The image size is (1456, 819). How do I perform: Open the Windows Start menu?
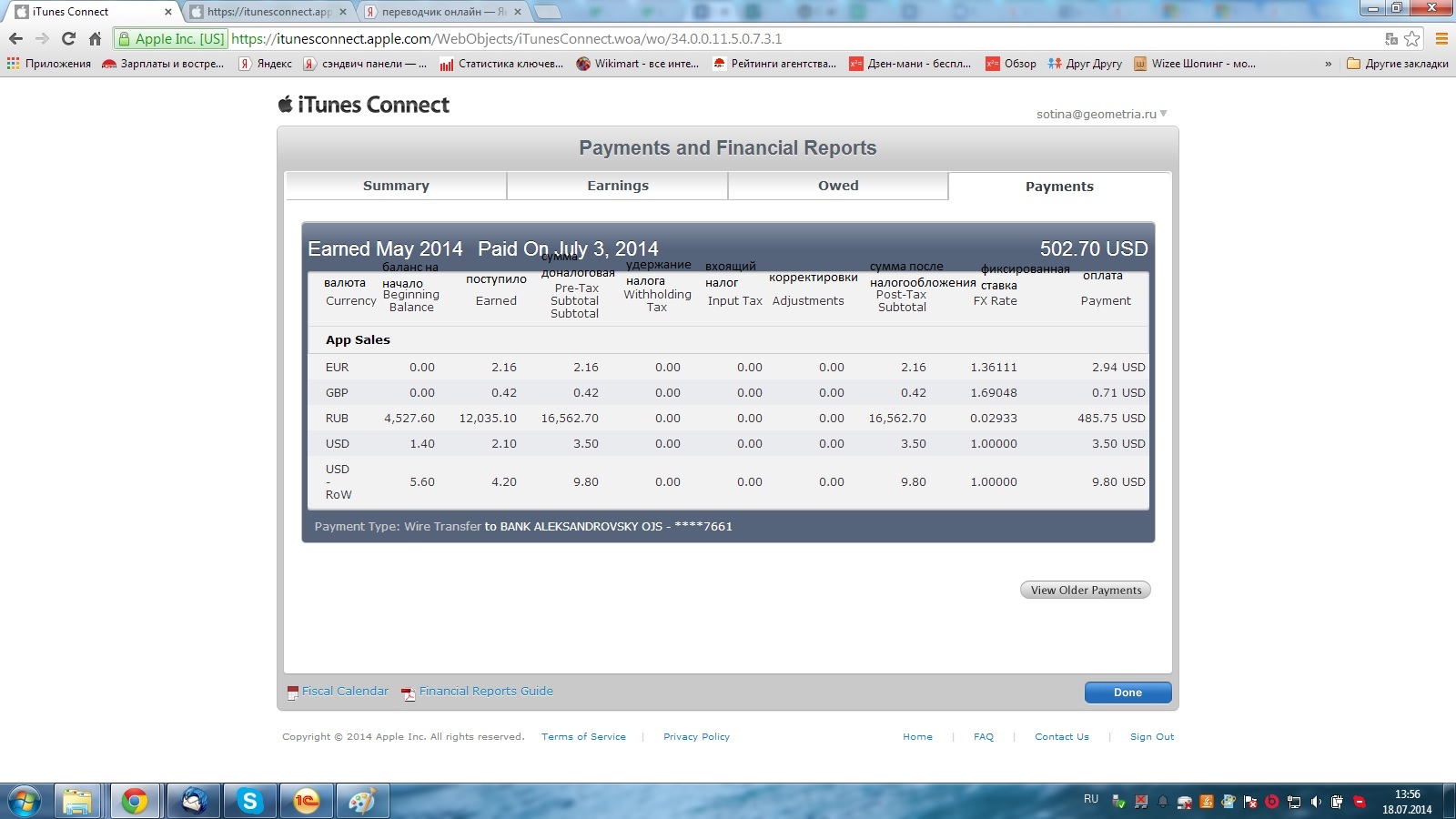[x=25, y=801]
